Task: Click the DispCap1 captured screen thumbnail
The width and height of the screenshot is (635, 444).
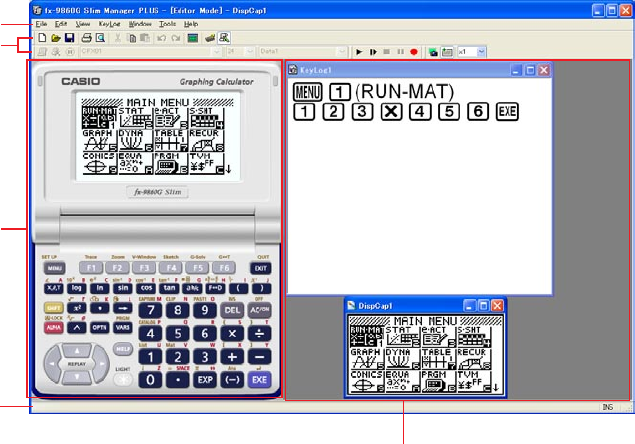Action: pos(425,351)
